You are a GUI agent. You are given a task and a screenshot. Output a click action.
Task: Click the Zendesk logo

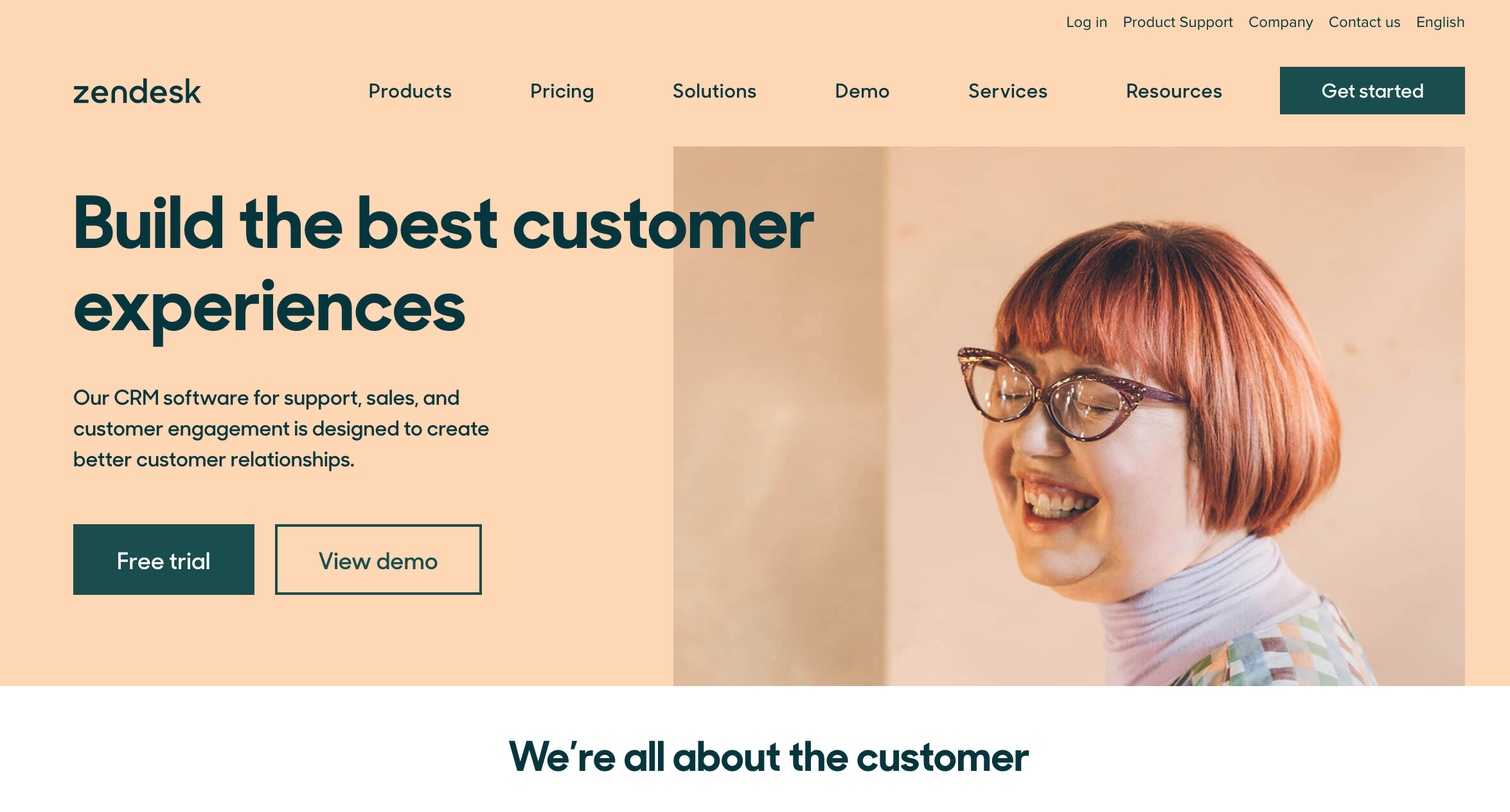[x=137, y=92]
